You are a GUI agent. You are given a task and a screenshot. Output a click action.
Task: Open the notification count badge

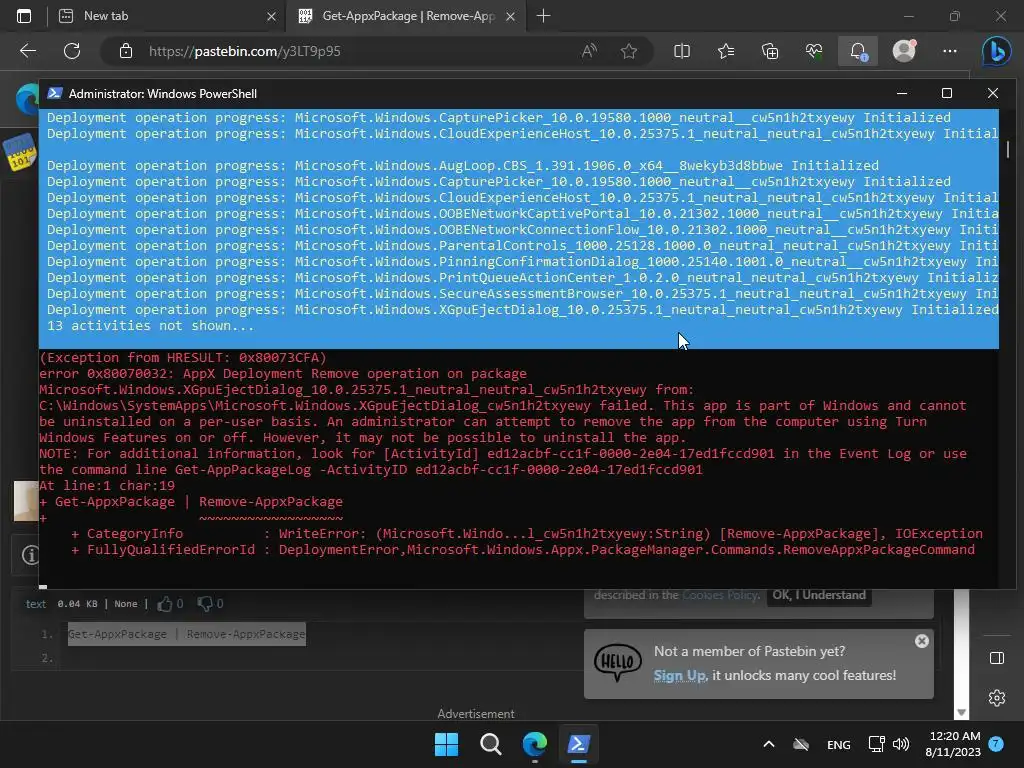click(x=996, y=744)
